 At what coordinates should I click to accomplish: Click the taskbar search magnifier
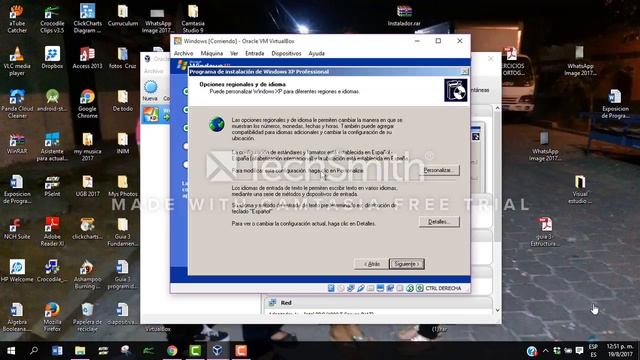click(x=34, y=351)
